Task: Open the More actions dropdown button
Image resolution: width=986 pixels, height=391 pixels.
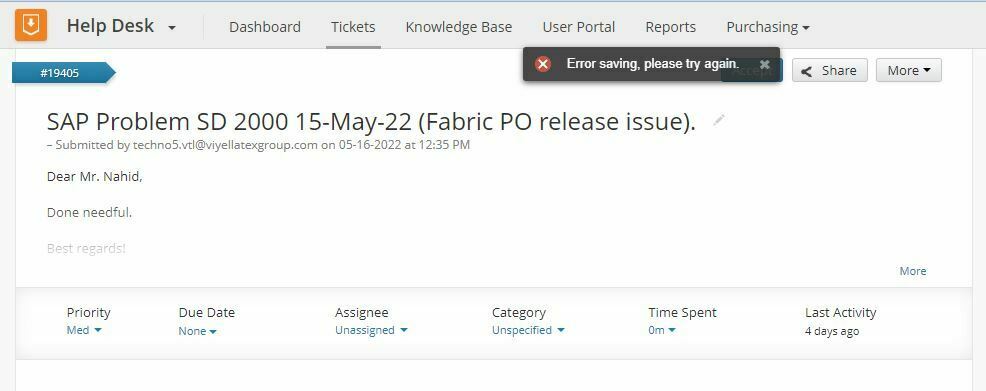Action: [909, 70]
